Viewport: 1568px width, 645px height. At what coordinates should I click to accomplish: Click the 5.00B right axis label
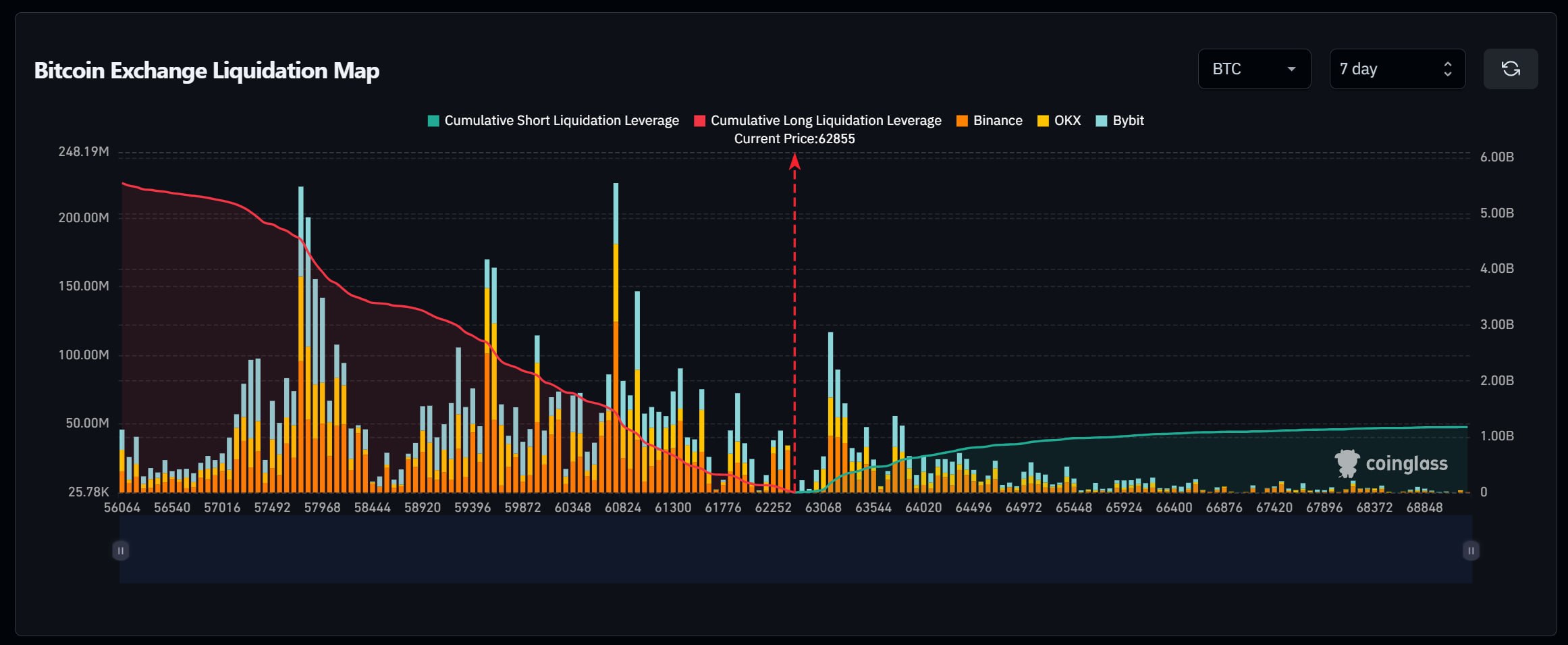point(1497,213)
